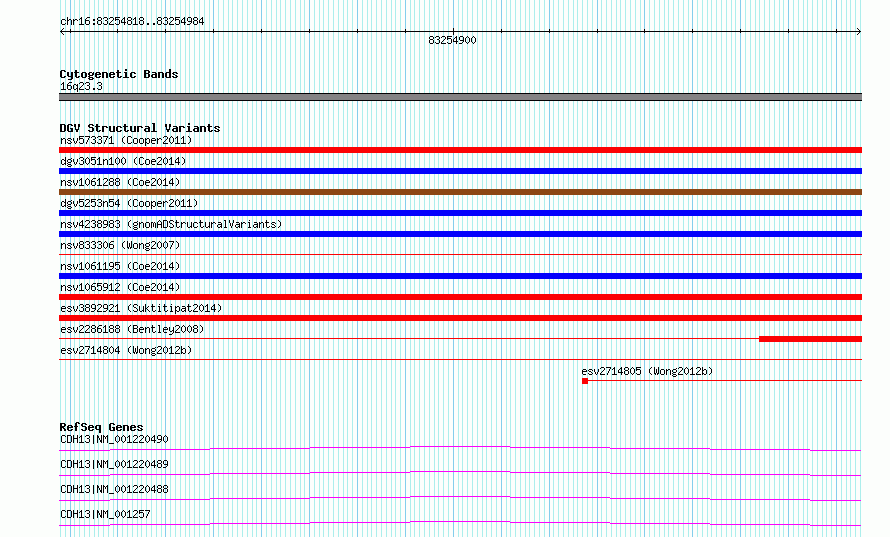Viewport: 890px width, 537px height.
Task: Open variant nsv1061288 (Coe2014) label
Action: click(x=120, y=182)
